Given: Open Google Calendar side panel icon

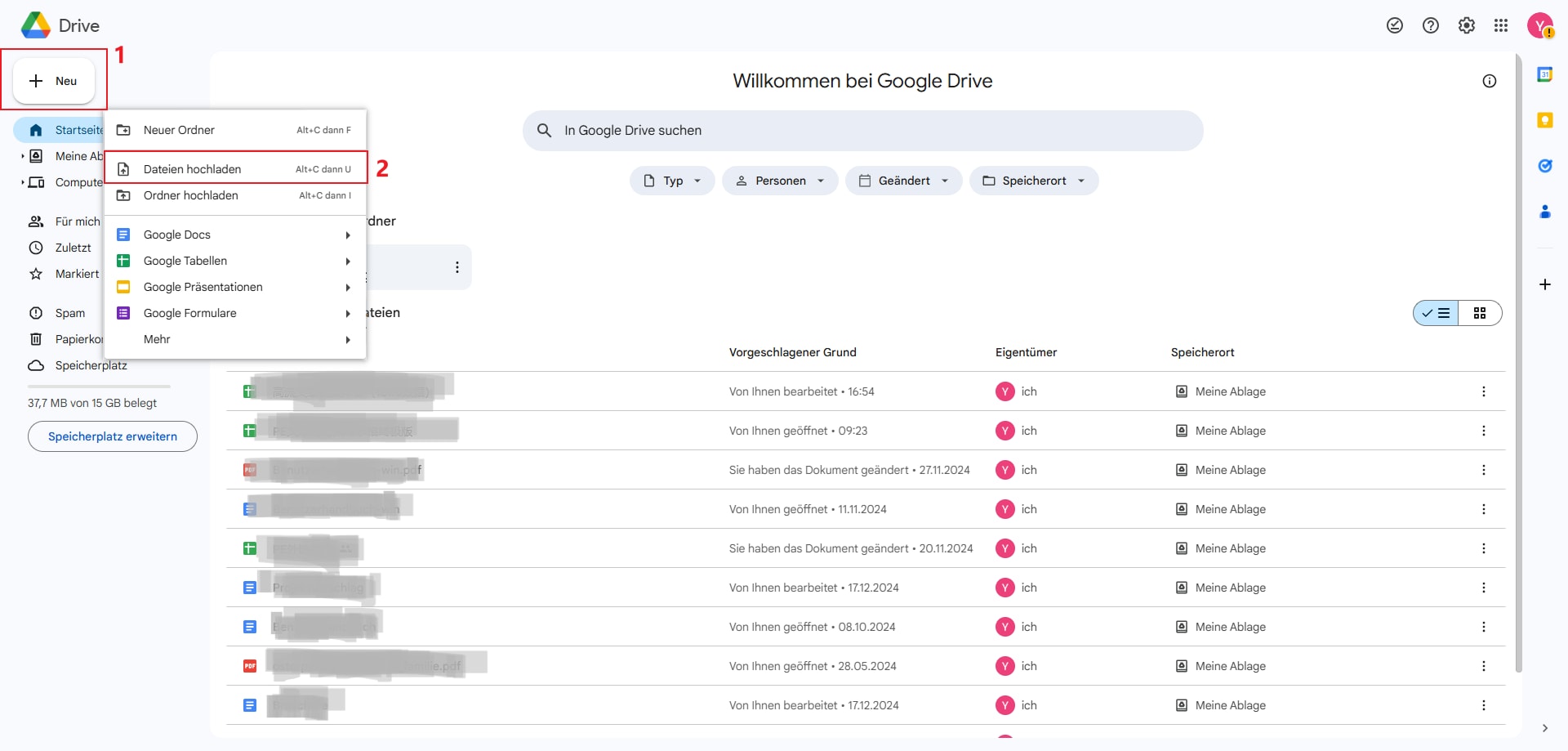Looking at the screenshot, I should 1545,74.
